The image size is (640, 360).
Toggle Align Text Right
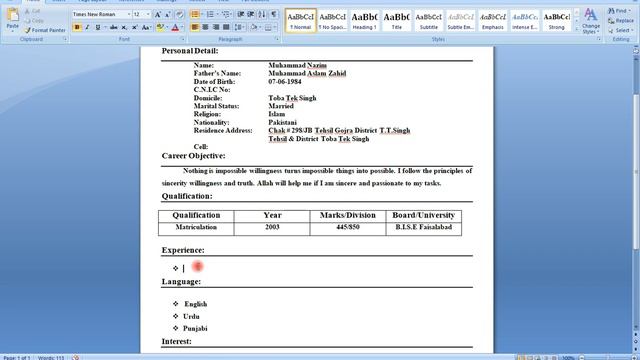pos(216,27)
